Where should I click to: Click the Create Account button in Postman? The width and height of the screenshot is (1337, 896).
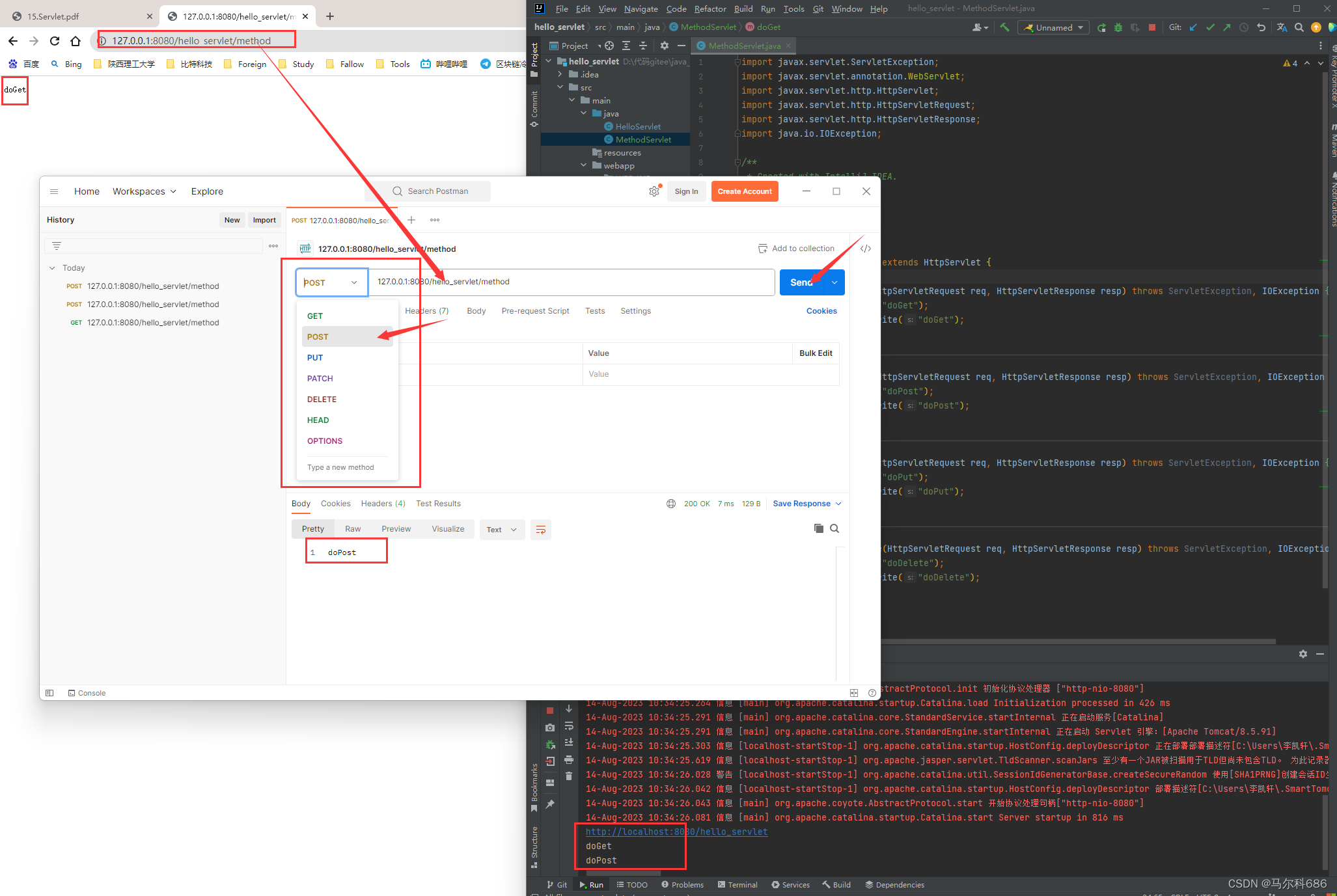coord(744,191)
